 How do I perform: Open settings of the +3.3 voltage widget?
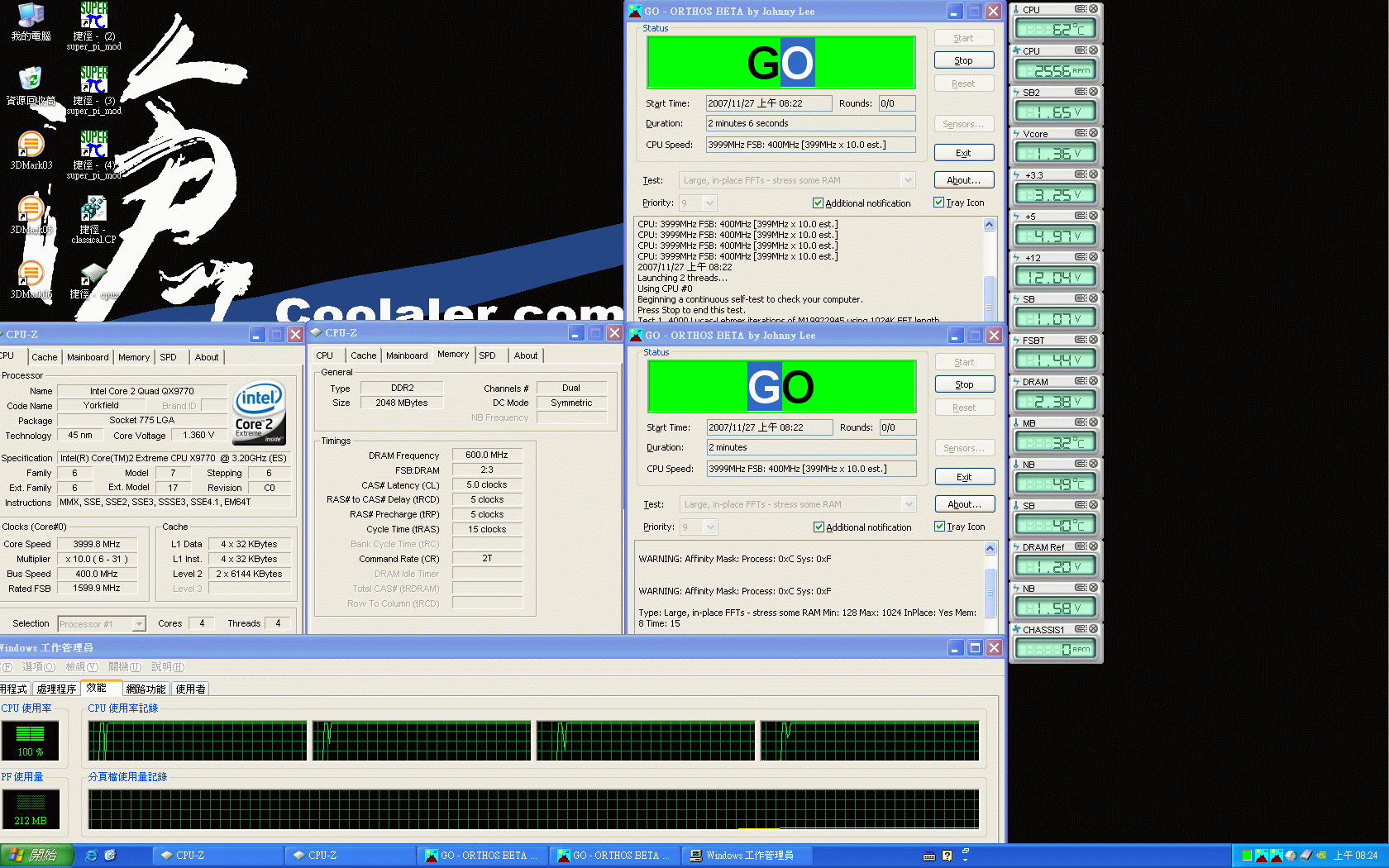pyautogui.click(x=1081, y=174)
